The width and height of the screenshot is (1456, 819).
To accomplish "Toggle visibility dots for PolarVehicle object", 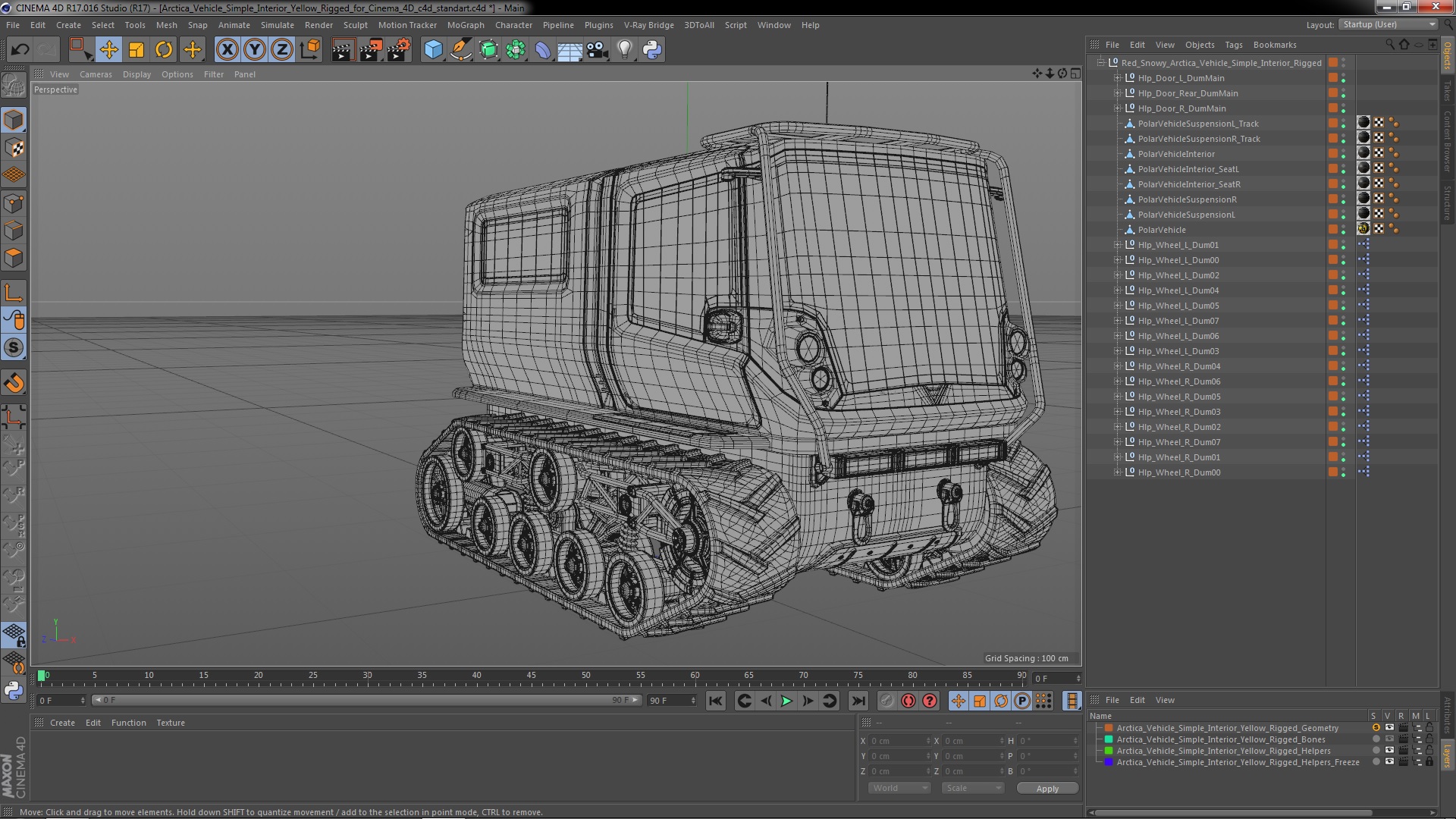I will click(1343, 230).
